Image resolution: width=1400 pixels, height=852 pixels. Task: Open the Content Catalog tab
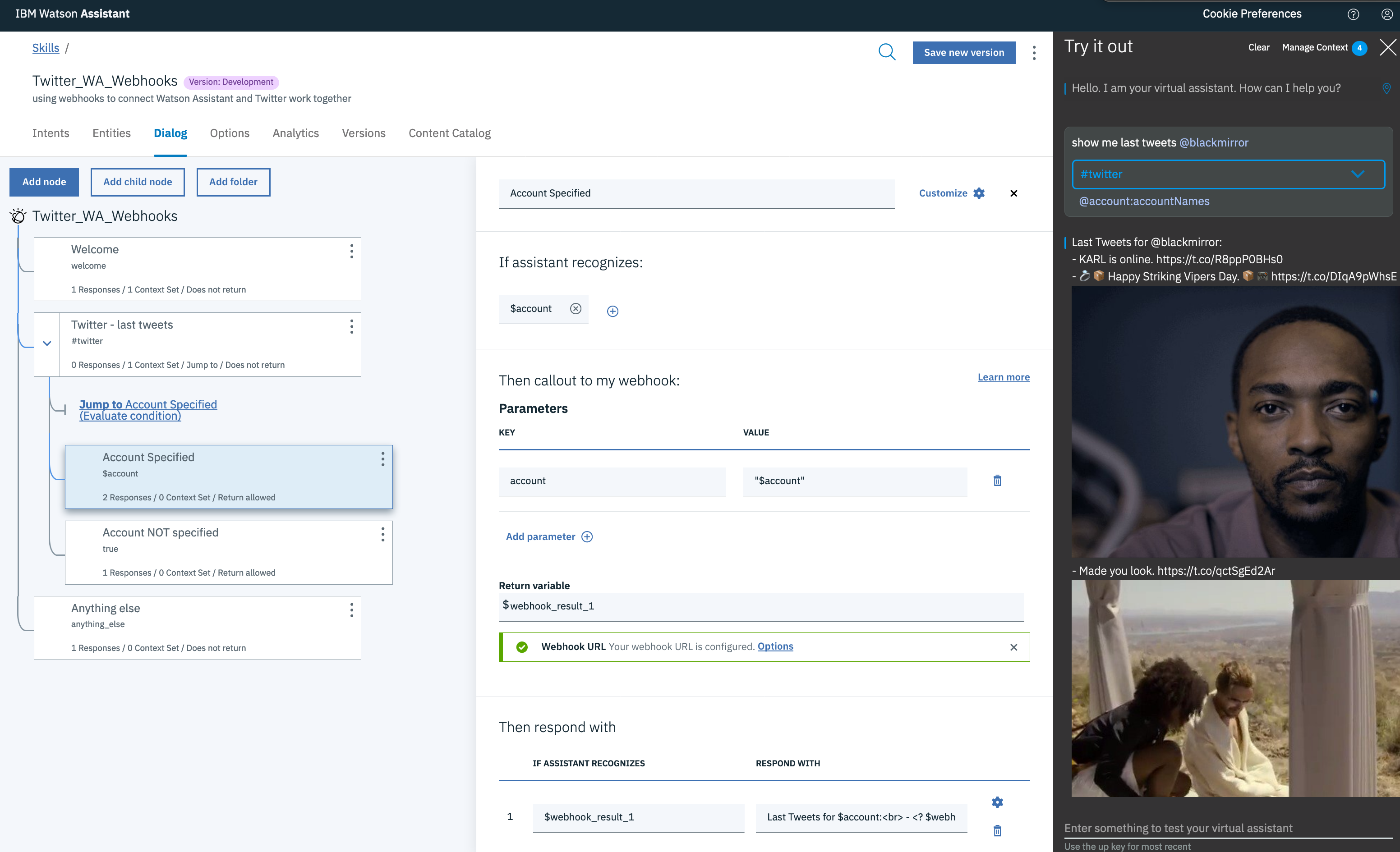pyautogui.click(x=449, y=133)
